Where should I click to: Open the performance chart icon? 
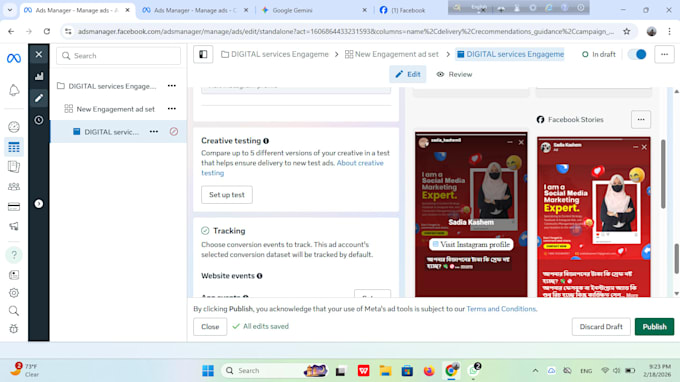coord(39,76)
